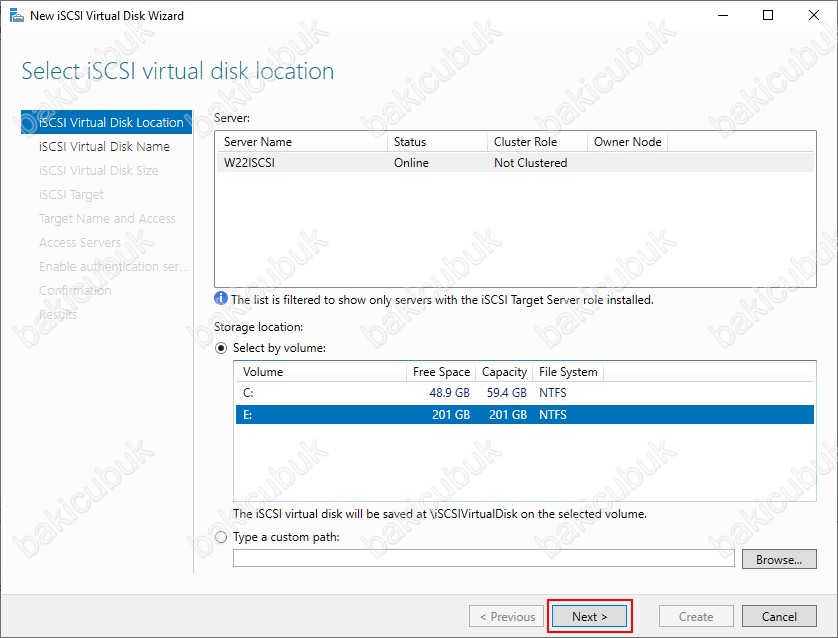Click the < Previous button
Screen dimensions: 838x638
coord(507,616)
